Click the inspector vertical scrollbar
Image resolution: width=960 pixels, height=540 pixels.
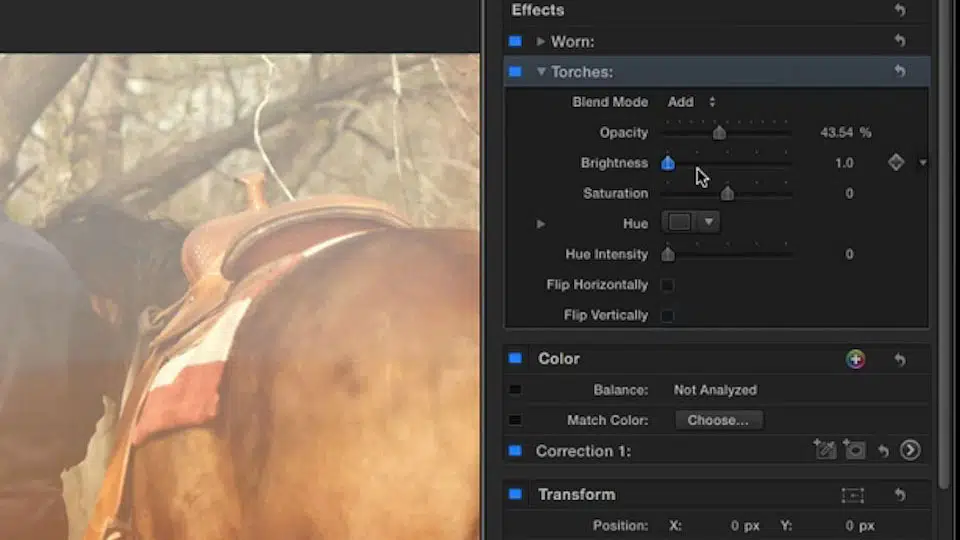pyautogui.click(x=945, y=245)
